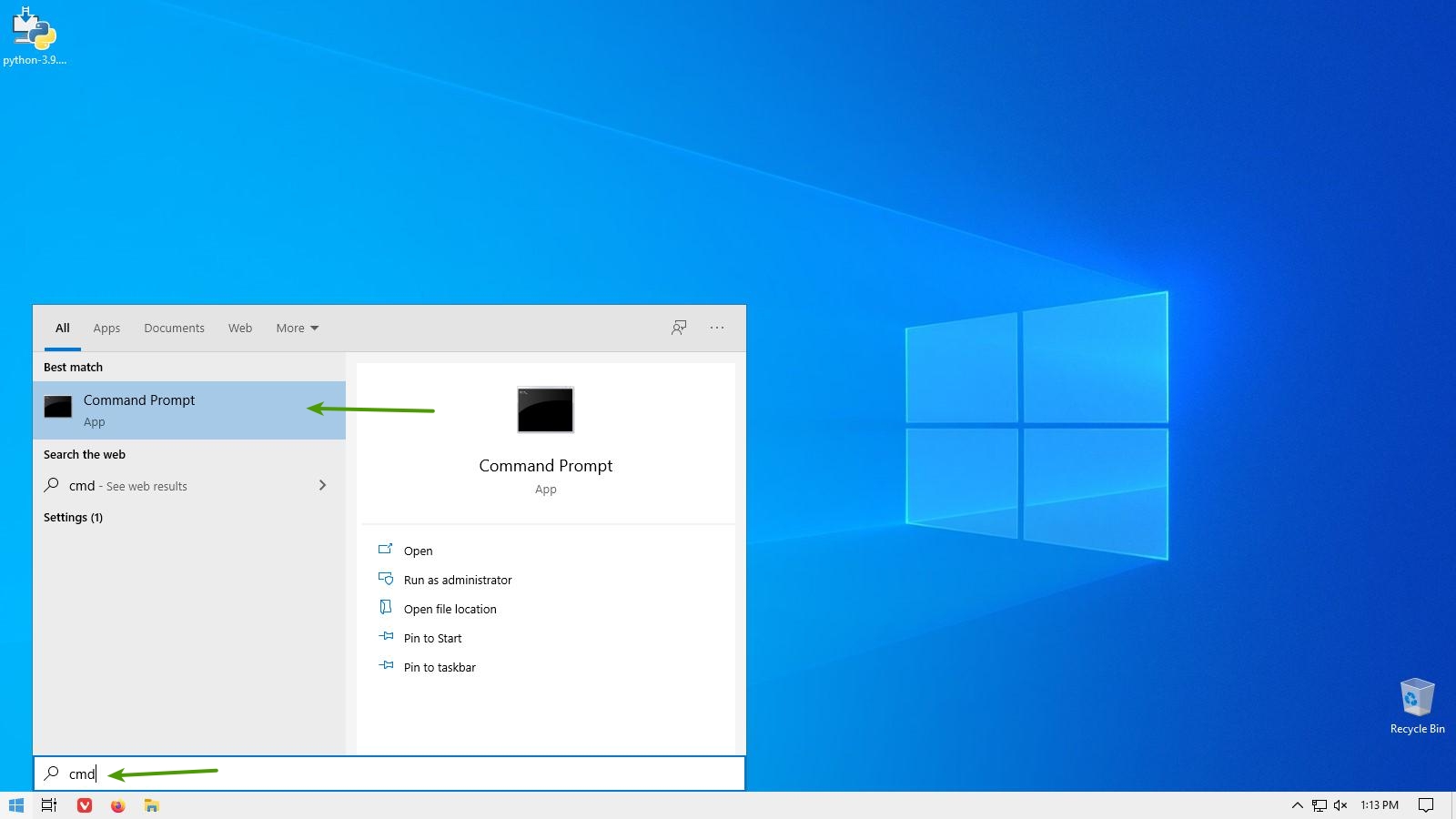Open the python-3.9 installer desktop icon
The width and height of the screenshot is (1456, 819).
tap(34, 36)
